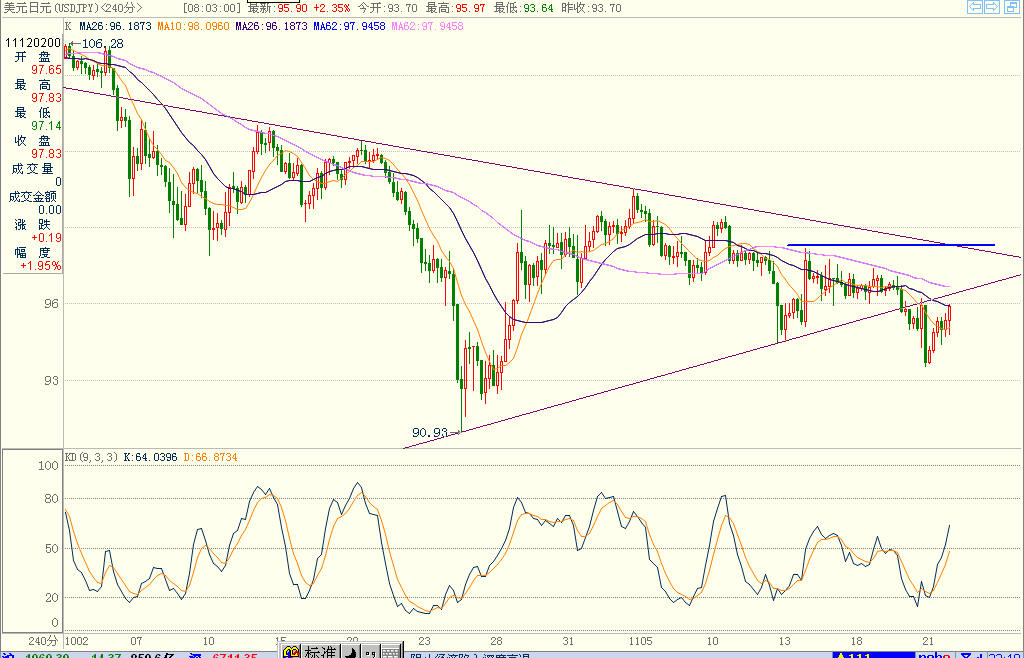Select the blue MA62:97.9458 indicator label
Image resolution: width=1024 pixels, height=658 pixels.
click(x=349, y=26)
